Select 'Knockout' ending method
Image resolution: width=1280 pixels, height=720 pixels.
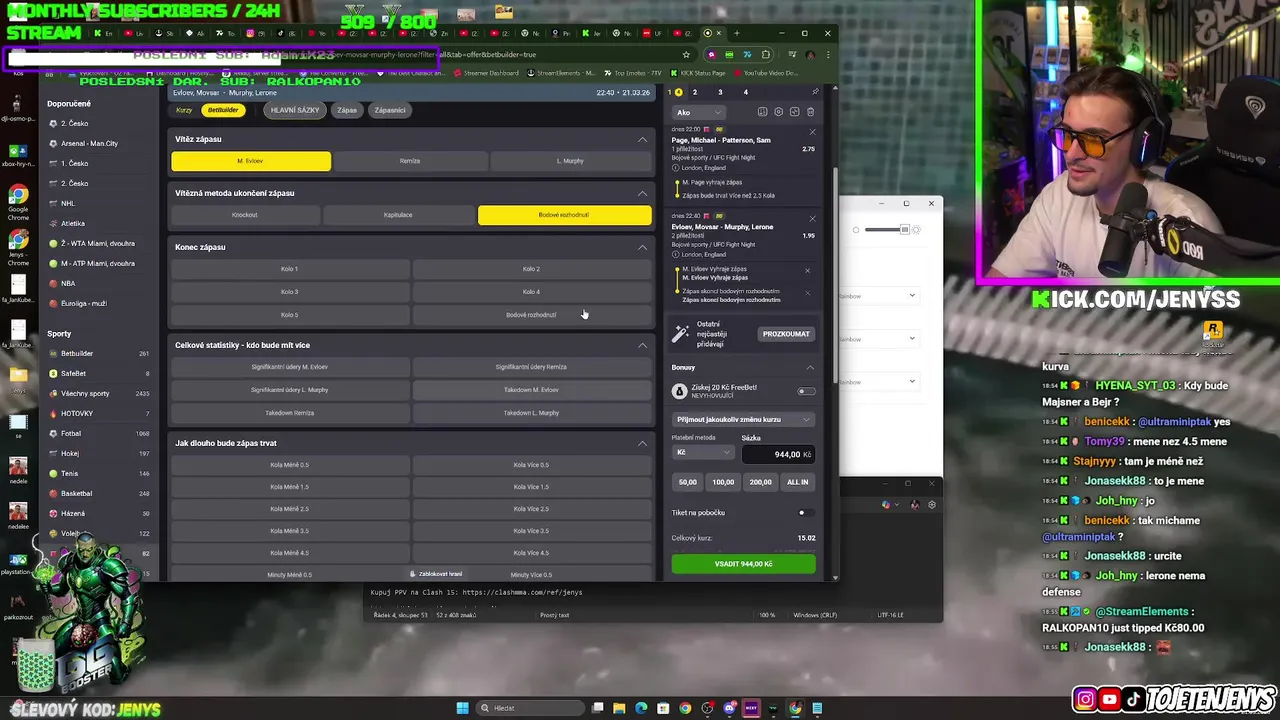(245, 215)
